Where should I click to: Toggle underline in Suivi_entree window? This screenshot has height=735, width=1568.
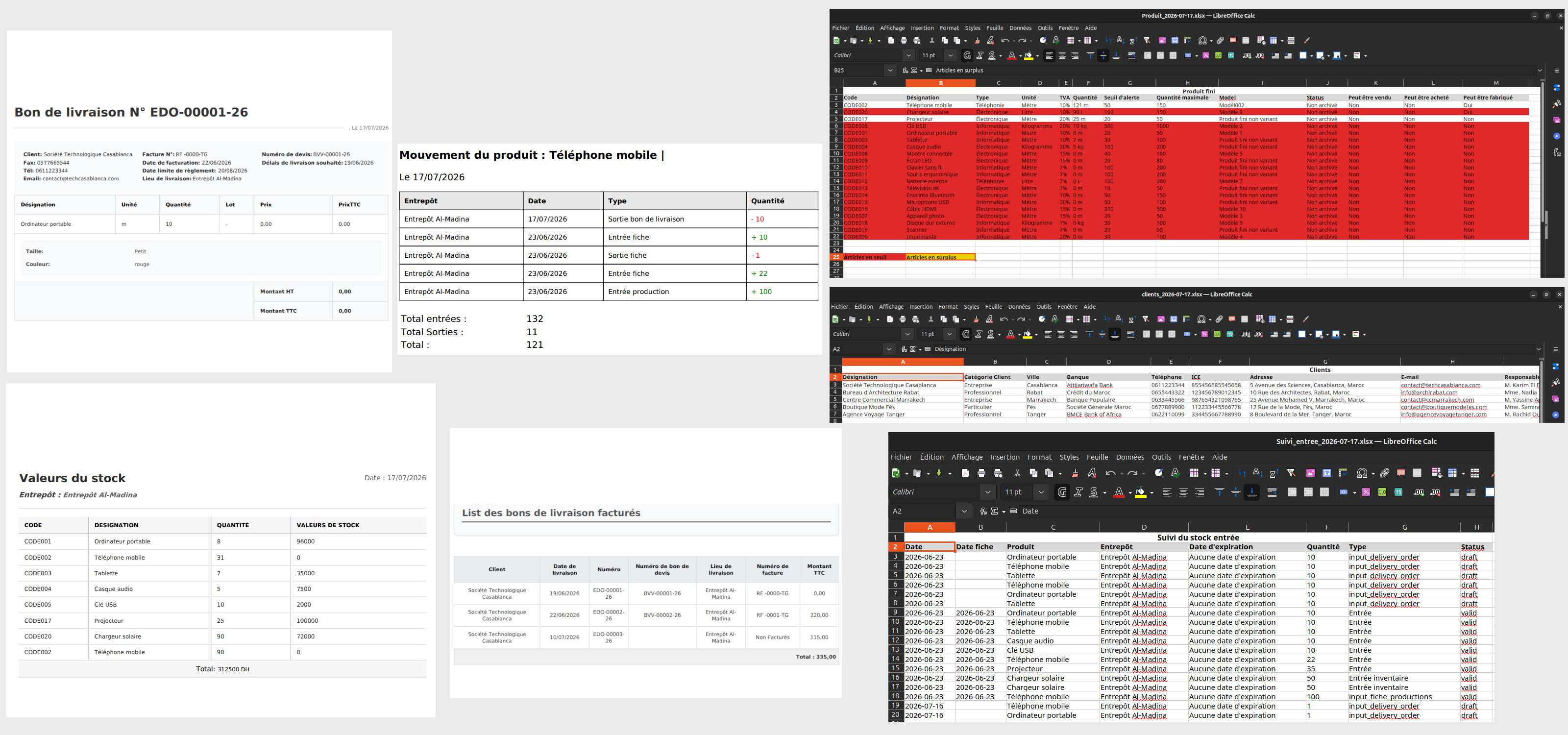1094,492
